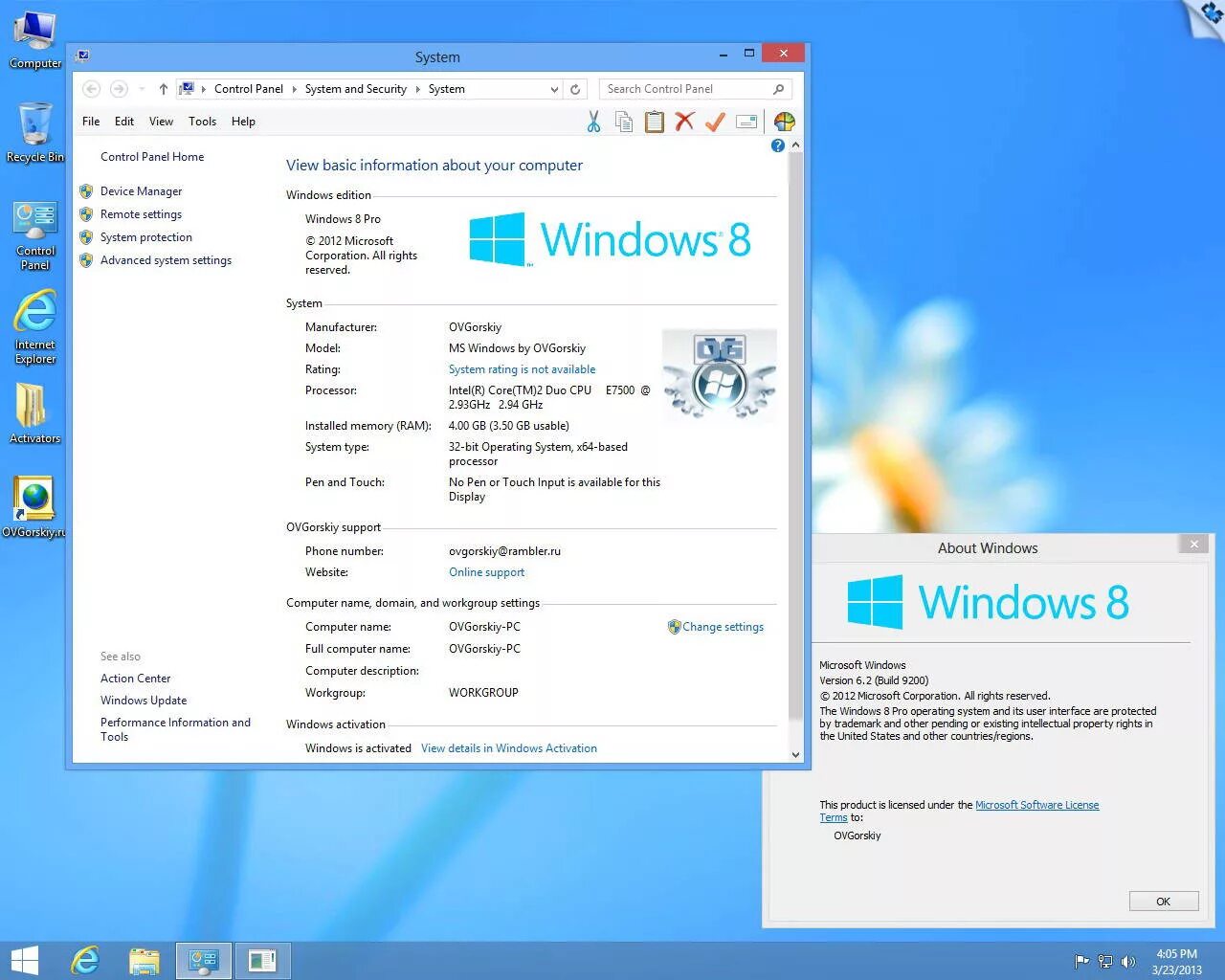Click the Action Center flag tray icon
The height and width of the screenshot is (980, 1225).
point(1081,962)
